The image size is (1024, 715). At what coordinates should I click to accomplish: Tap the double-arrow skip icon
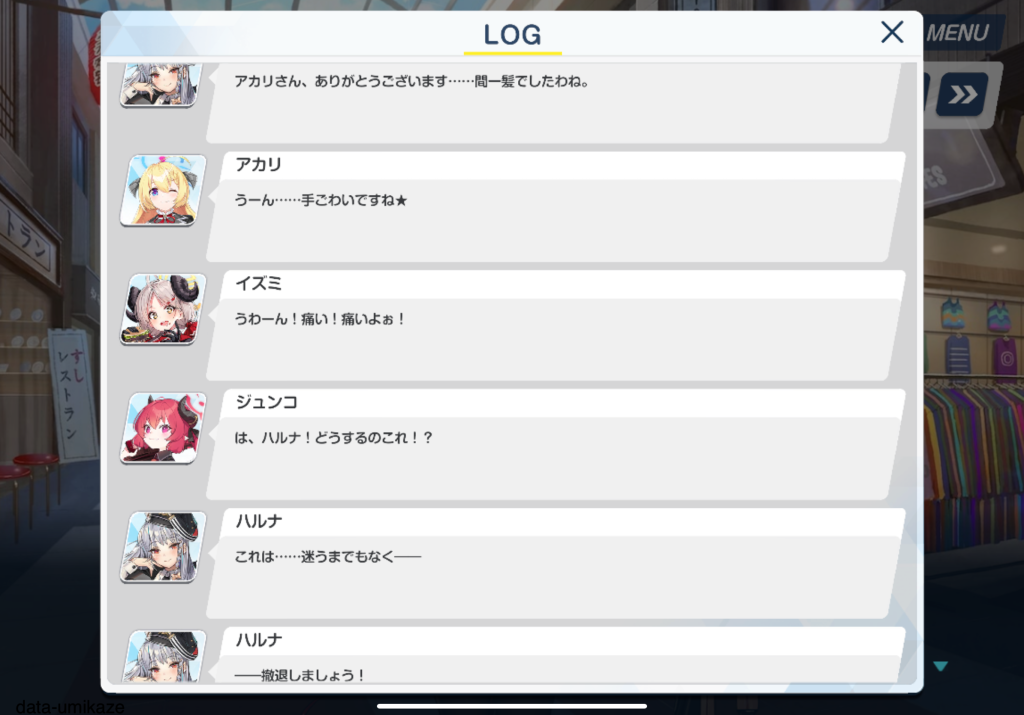962,95
